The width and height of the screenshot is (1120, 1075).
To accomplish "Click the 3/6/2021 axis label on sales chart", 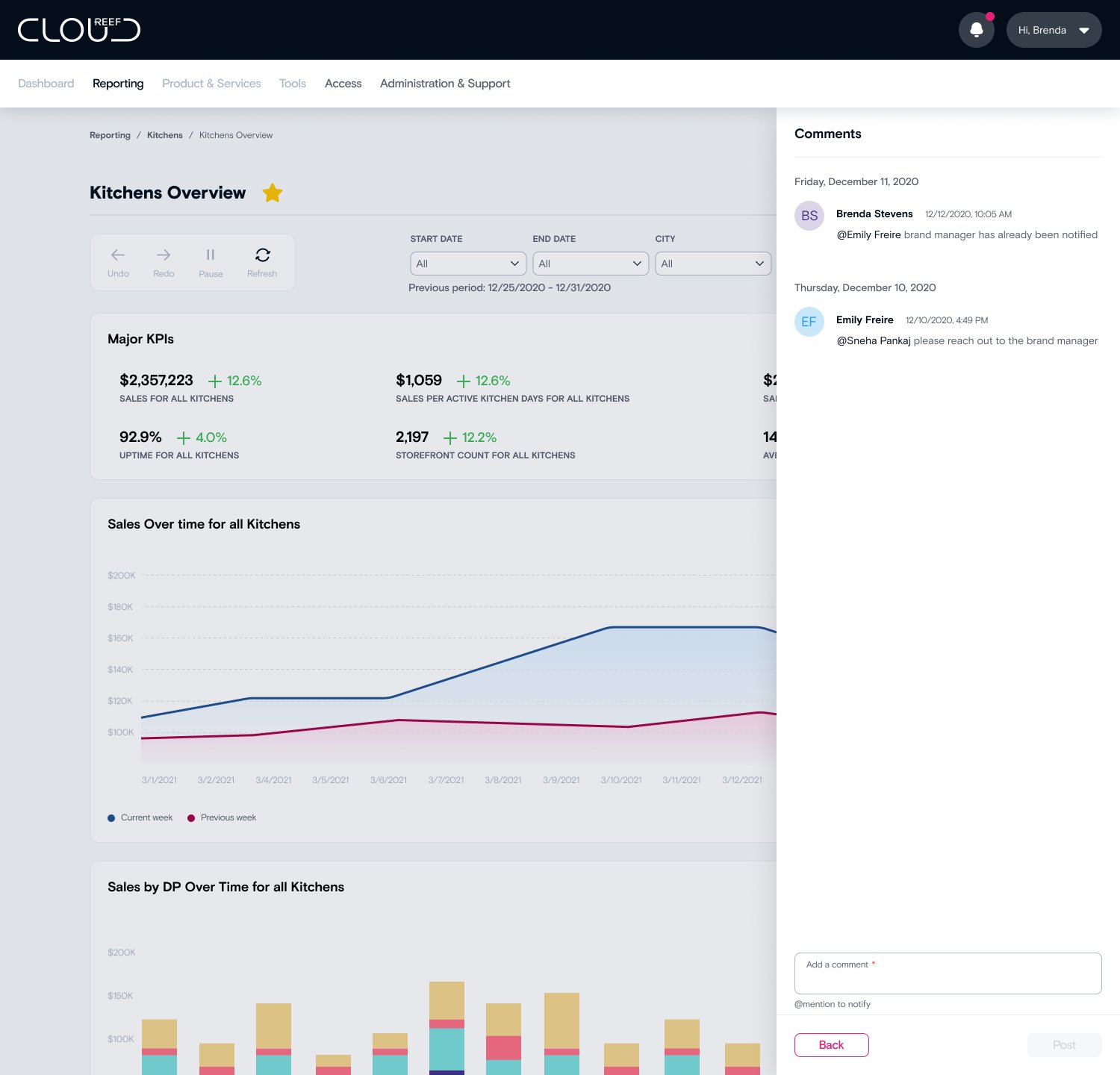I will (388, 780).
